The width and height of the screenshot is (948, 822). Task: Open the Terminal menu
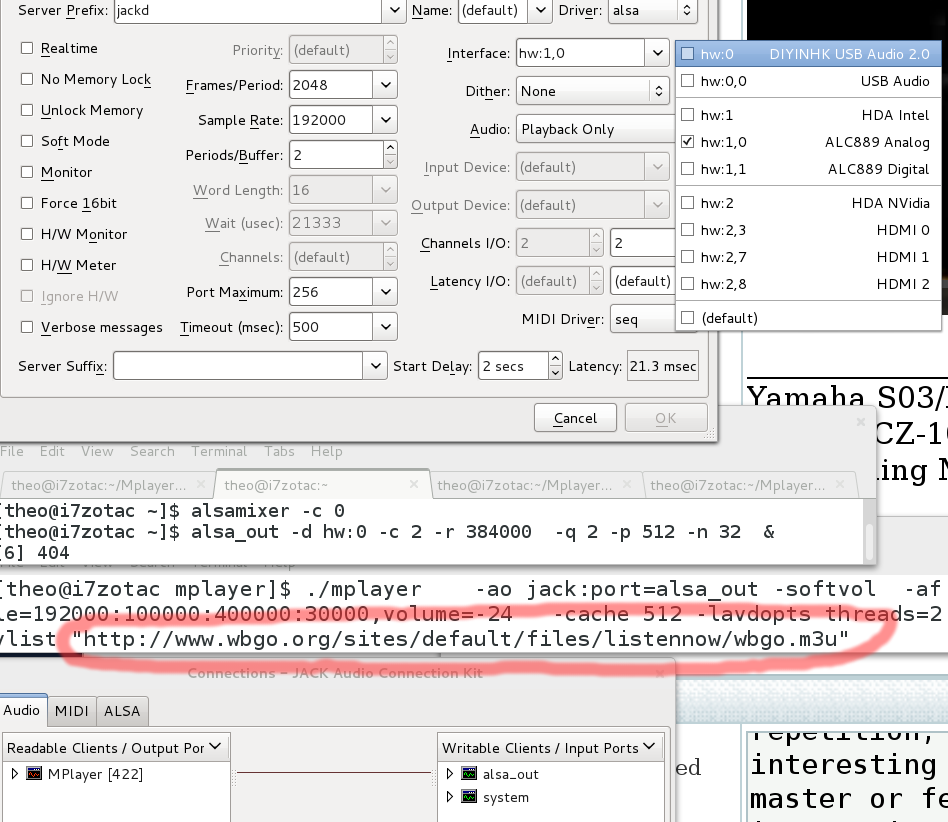click(219, 451)
